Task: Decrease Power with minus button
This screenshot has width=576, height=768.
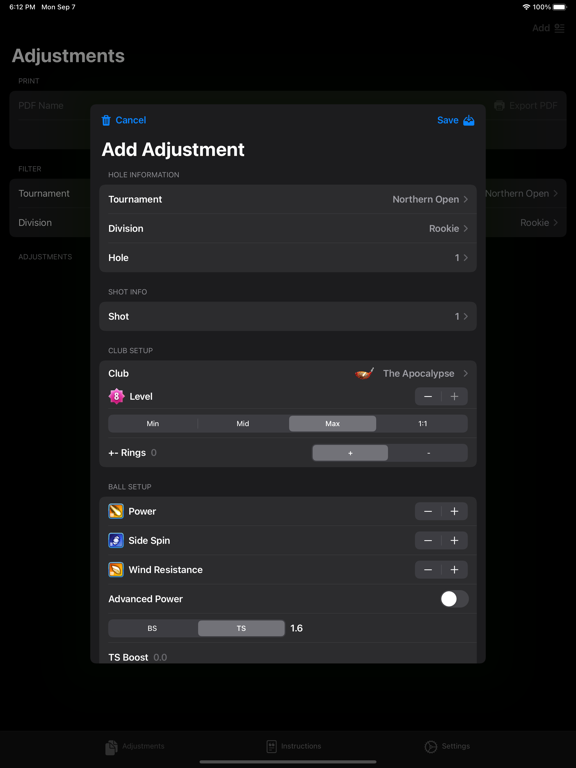Action: pos(428,511)
